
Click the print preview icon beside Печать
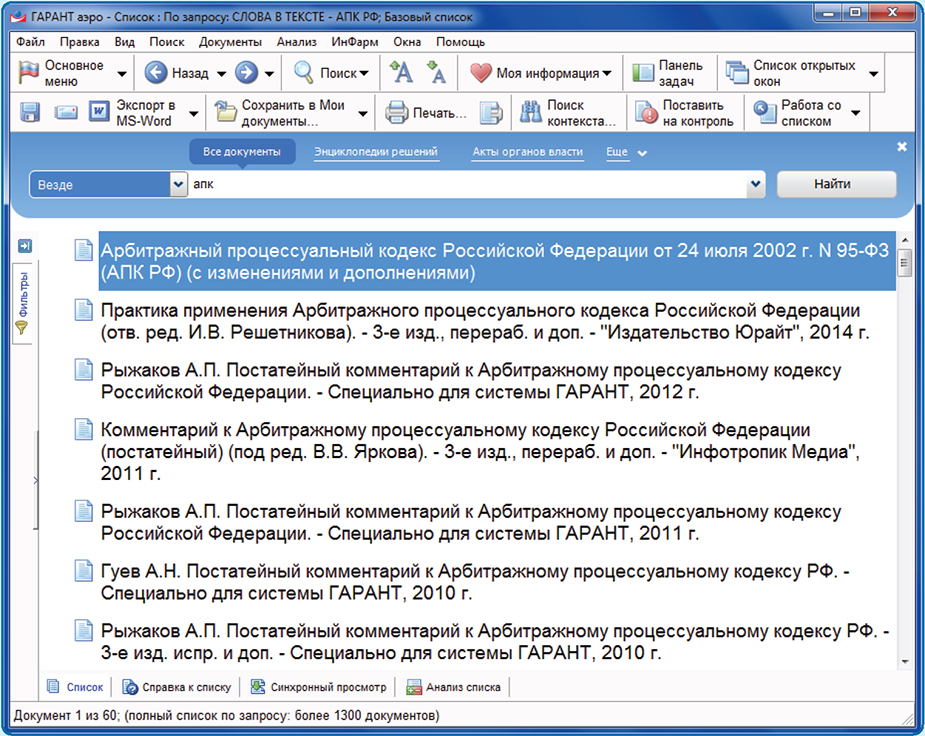490,113
